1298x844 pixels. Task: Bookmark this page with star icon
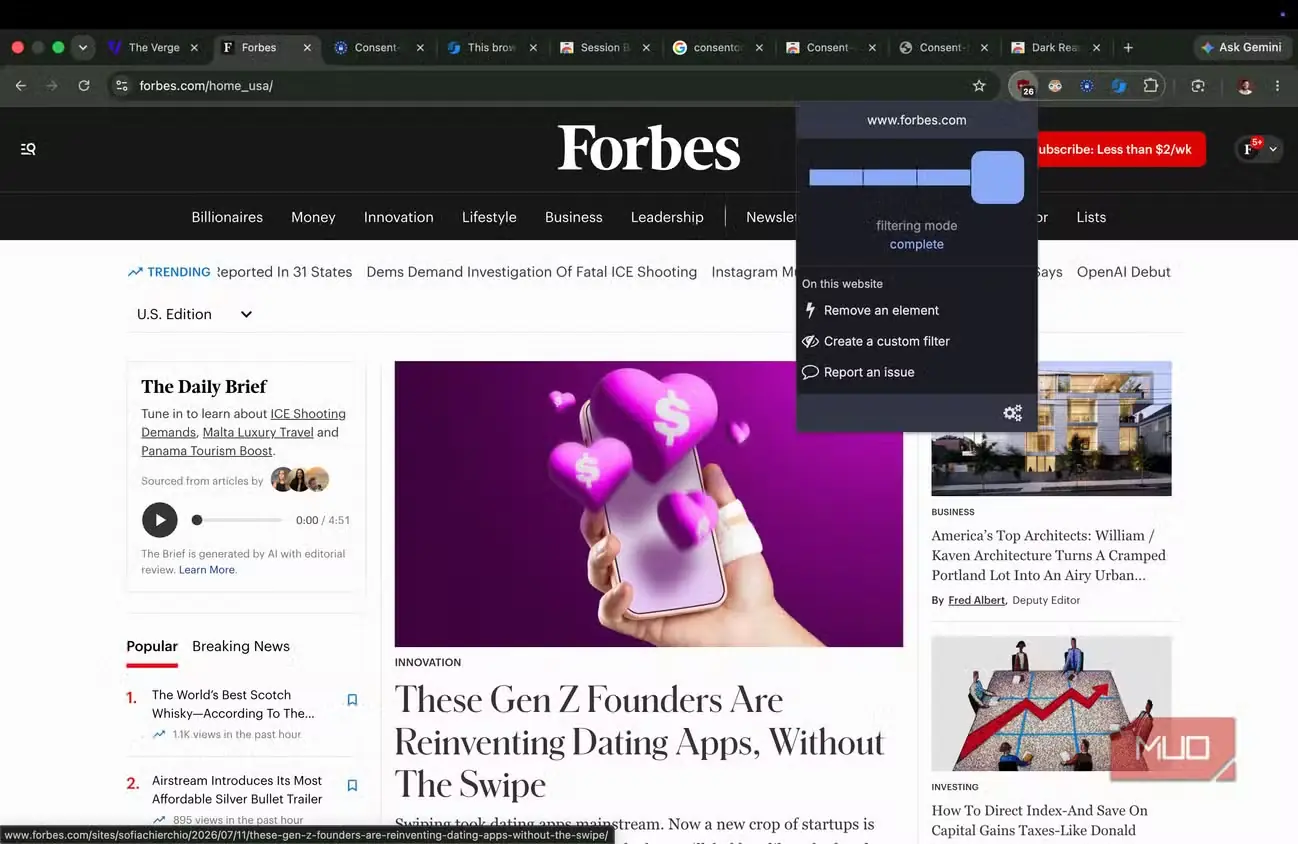(x=979, y=86)
